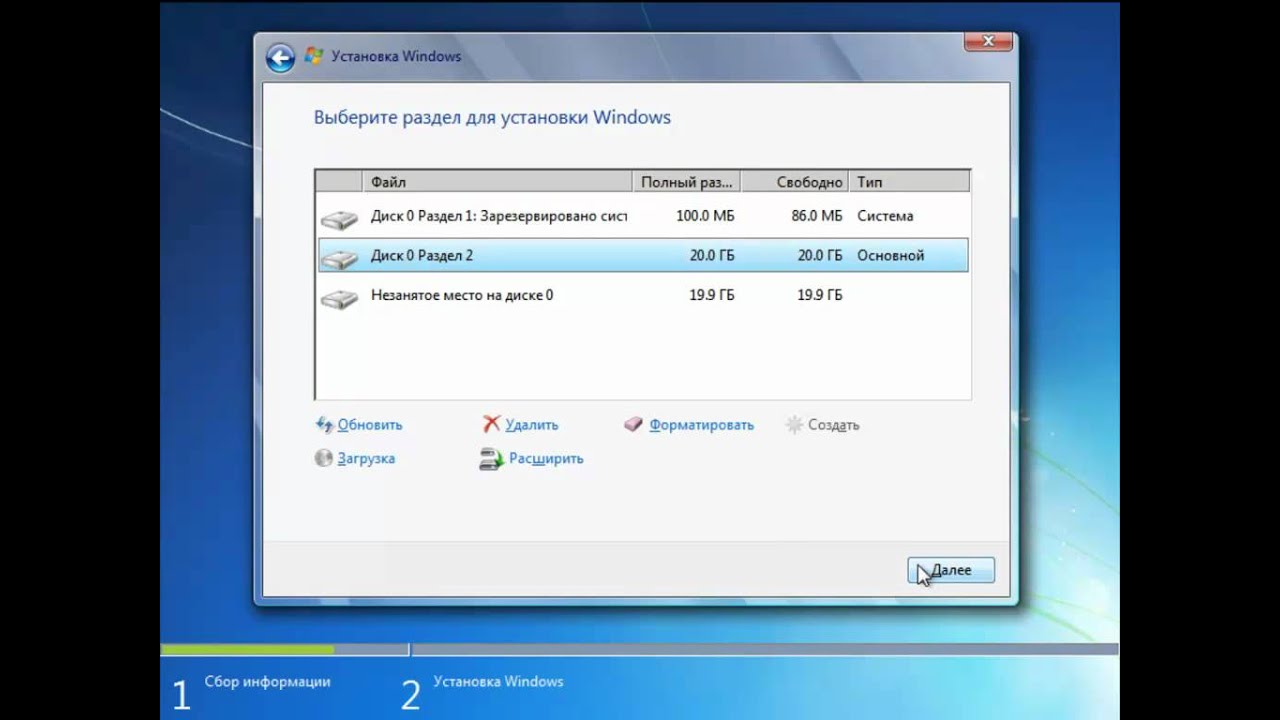The height and width of the screenshot is (720, 1280).
Task: Click the Основной type cell
Action: pyautogui.click(x=890, y=256)
